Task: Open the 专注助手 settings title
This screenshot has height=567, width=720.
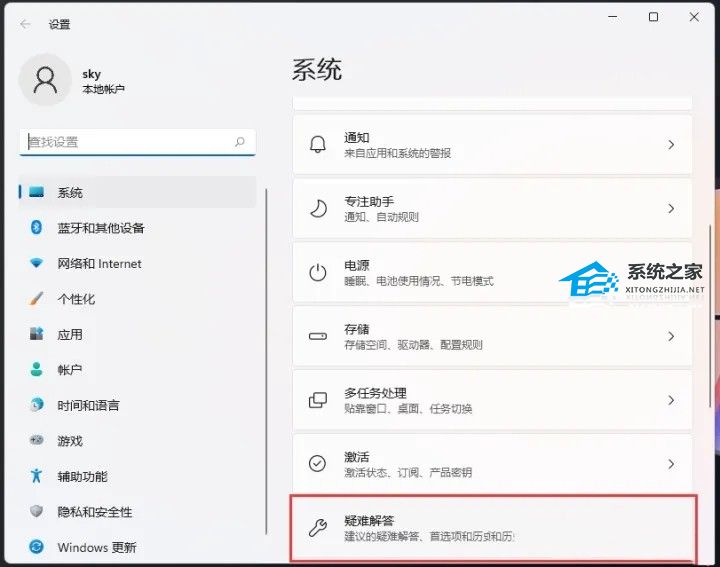Action: 369,201
